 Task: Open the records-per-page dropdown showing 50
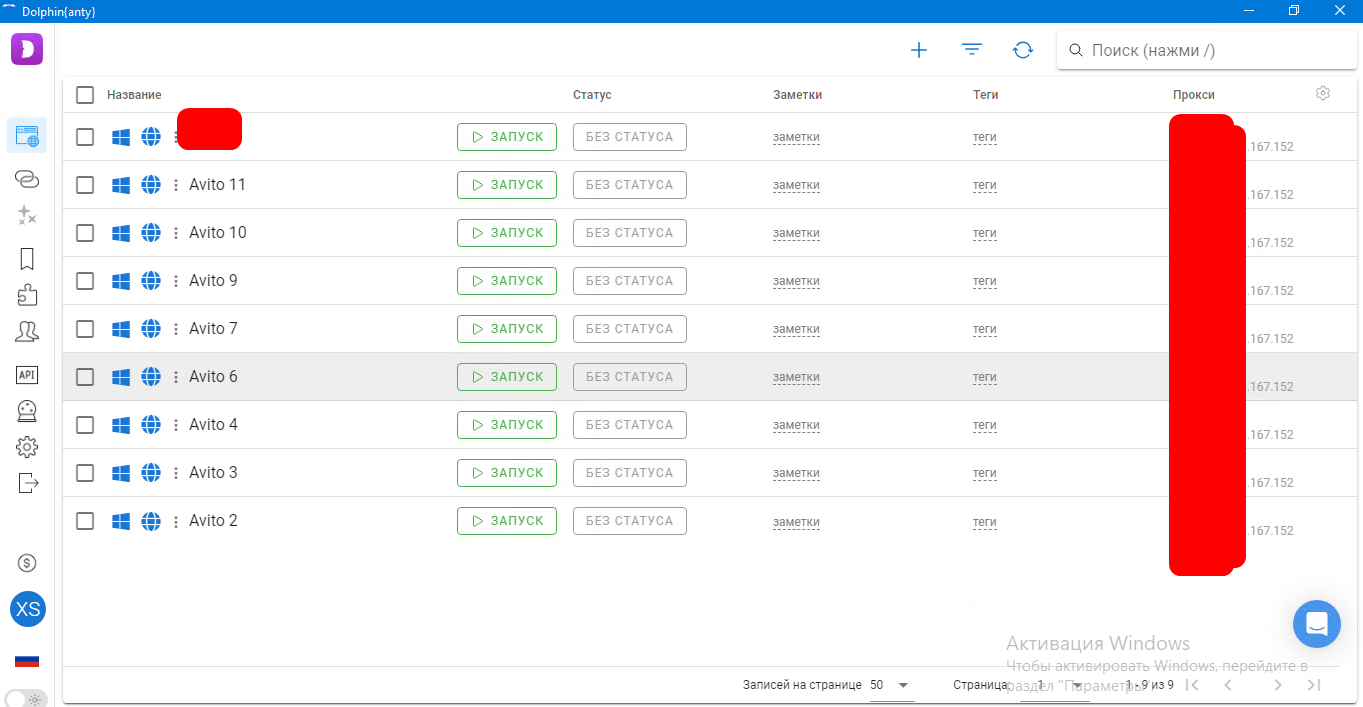point(892,686)
